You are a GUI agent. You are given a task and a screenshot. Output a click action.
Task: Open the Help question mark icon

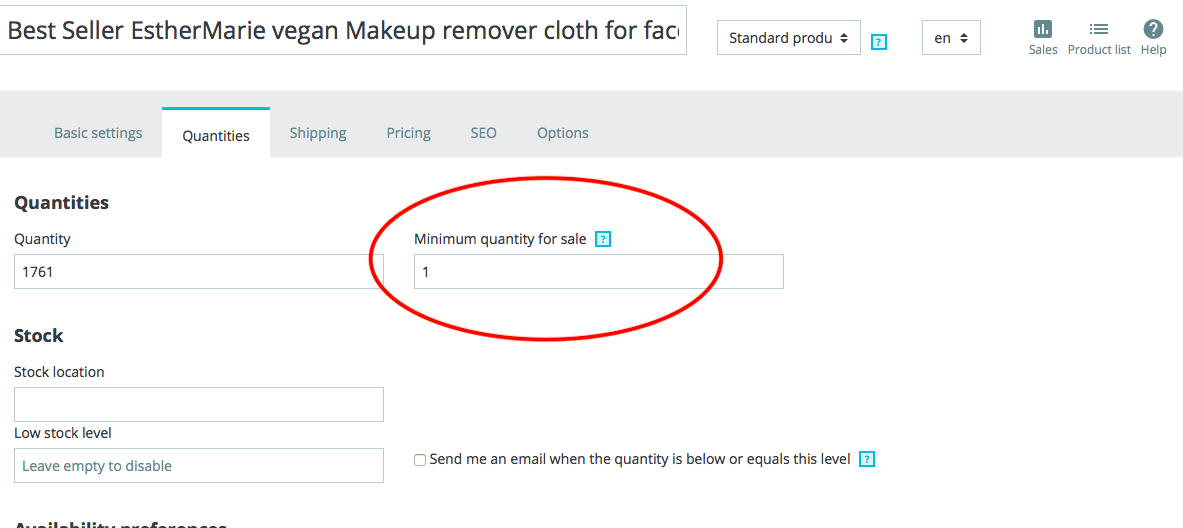[1153, 29]
